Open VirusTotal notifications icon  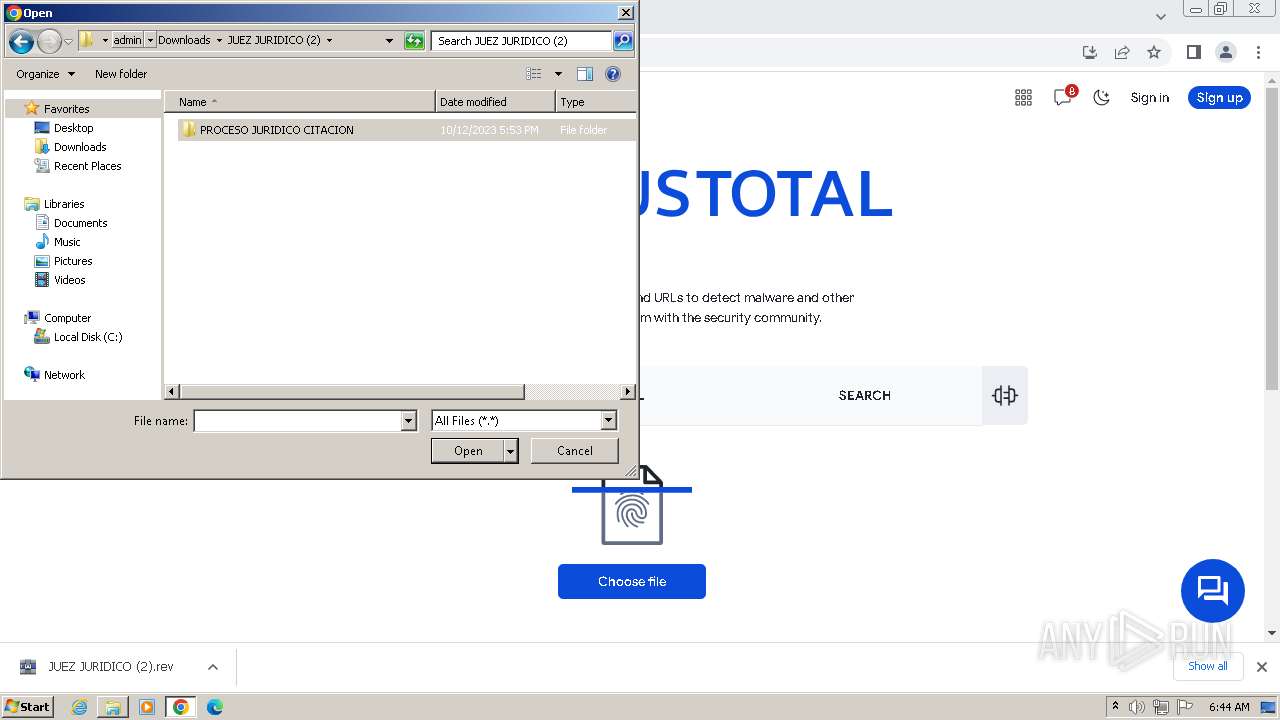coord(1063,97)
